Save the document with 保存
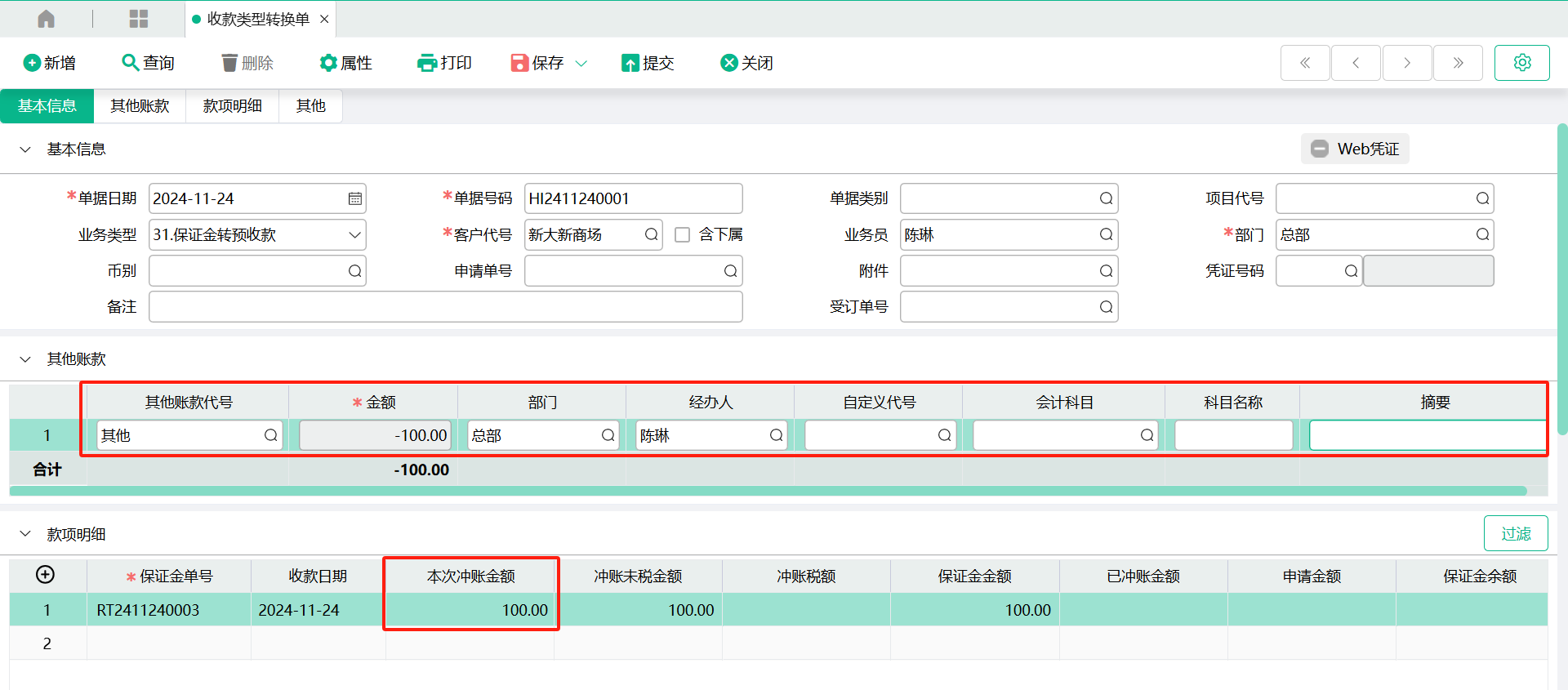Viewport: 1568px width, 690px height. (x=537, y=63)
